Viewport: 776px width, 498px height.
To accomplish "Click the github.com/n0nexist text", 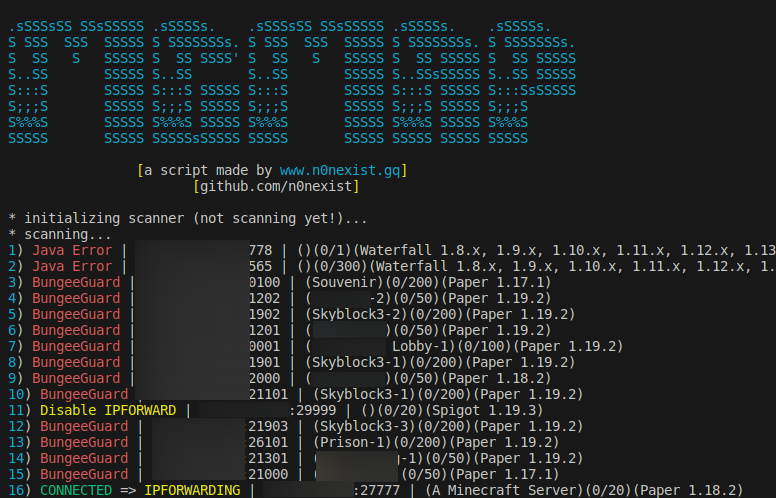I will click(x=276, y=187).
